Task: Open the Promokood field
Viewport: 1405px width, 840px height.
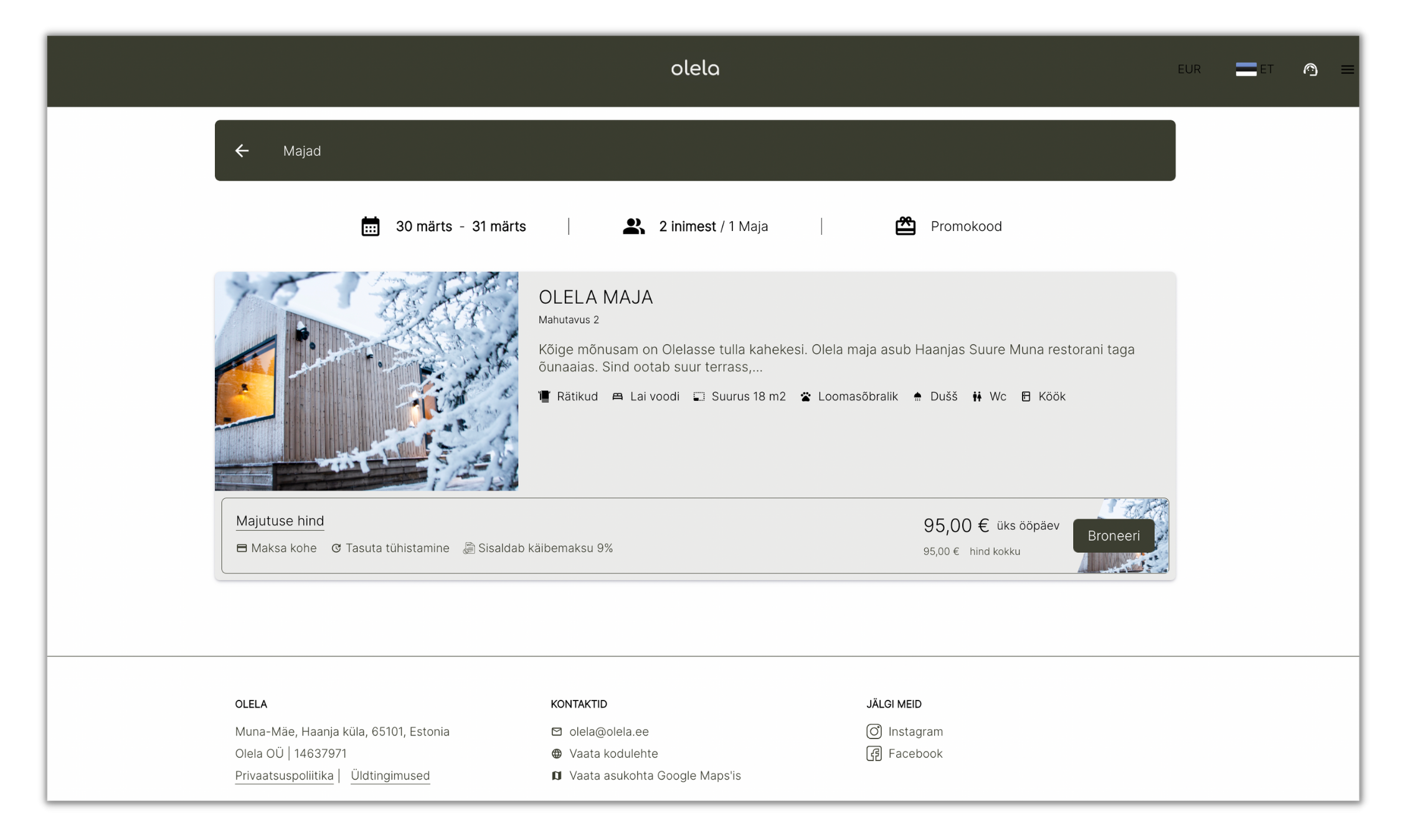Action: point(966,226)
